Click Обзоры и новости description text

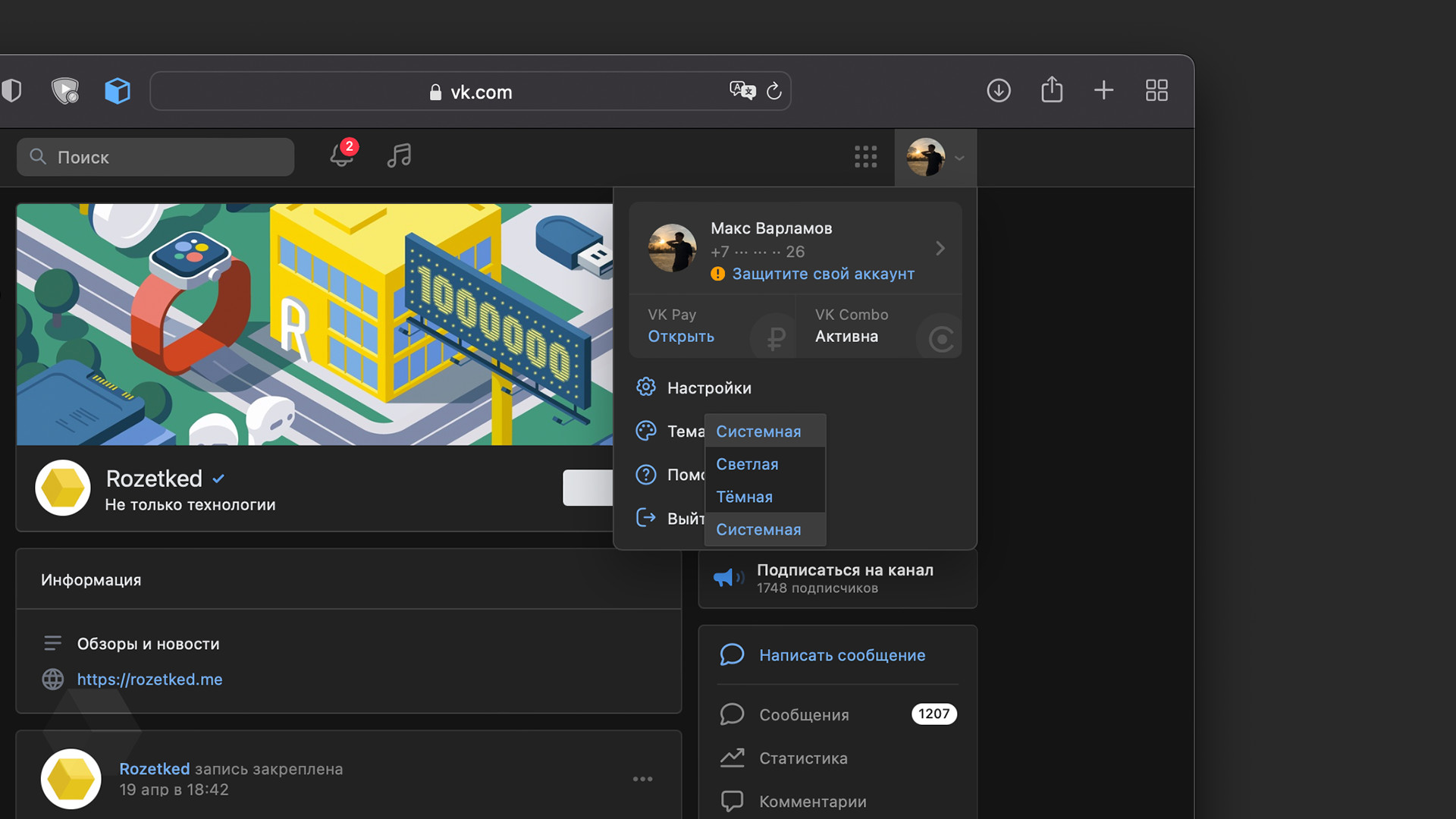click(x=148, y=643)
